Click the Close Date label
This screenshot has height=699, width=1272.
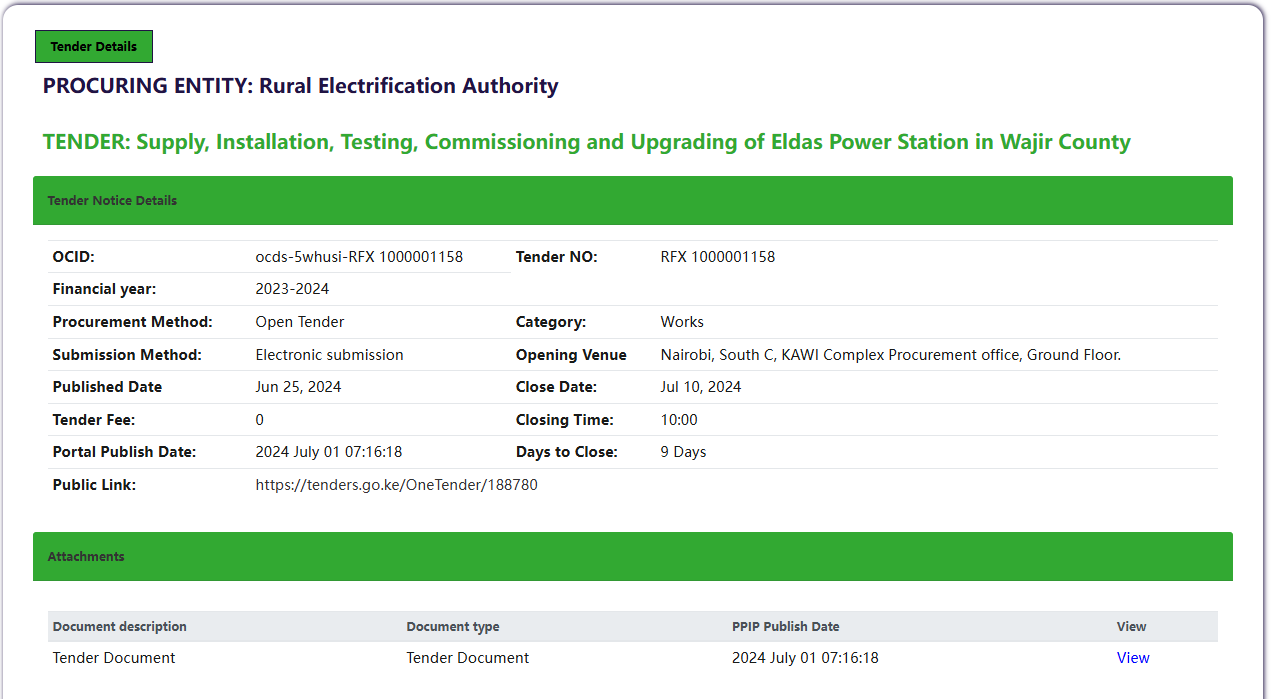556,387
